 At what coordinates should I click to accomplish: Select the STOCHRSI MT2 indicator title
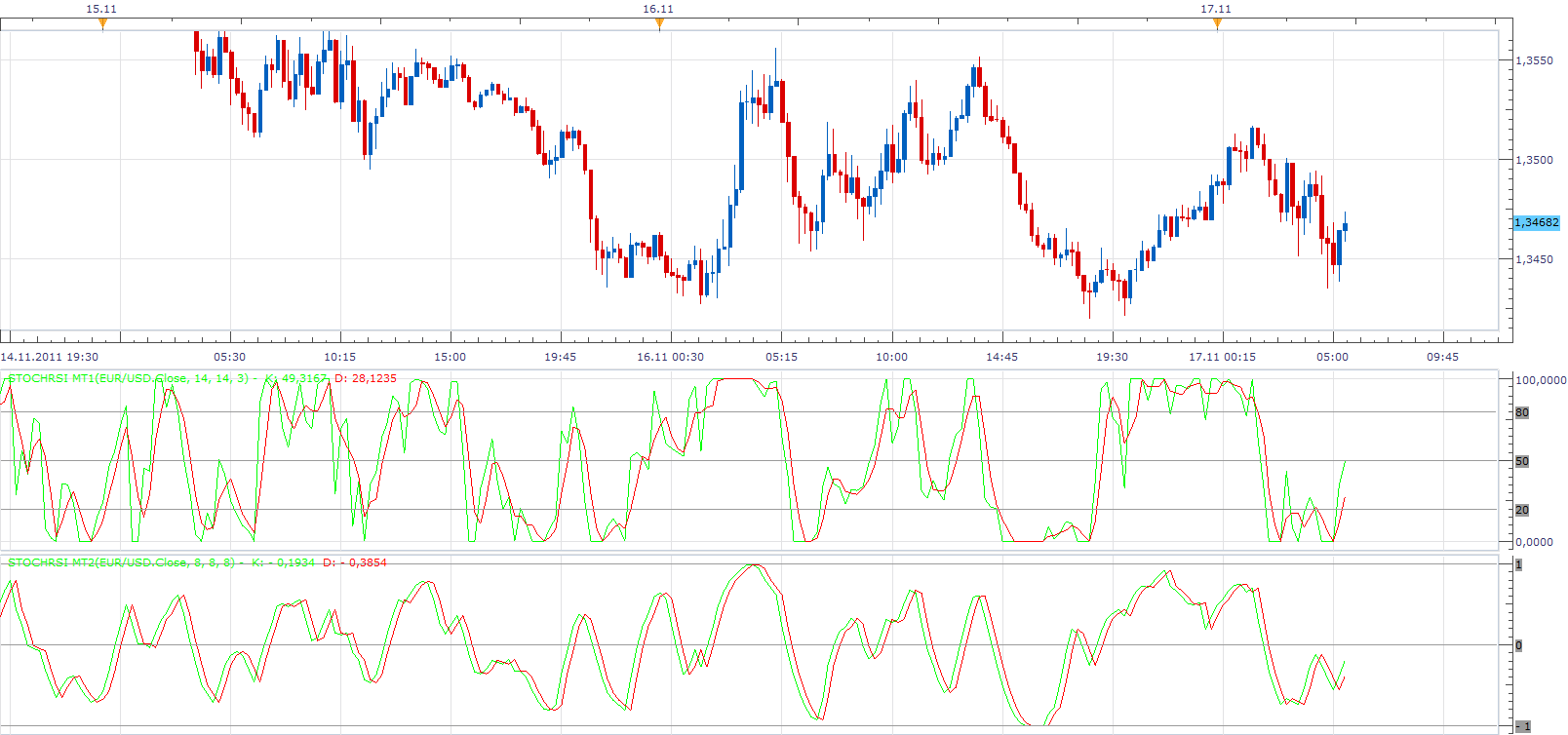click(121, 562)
